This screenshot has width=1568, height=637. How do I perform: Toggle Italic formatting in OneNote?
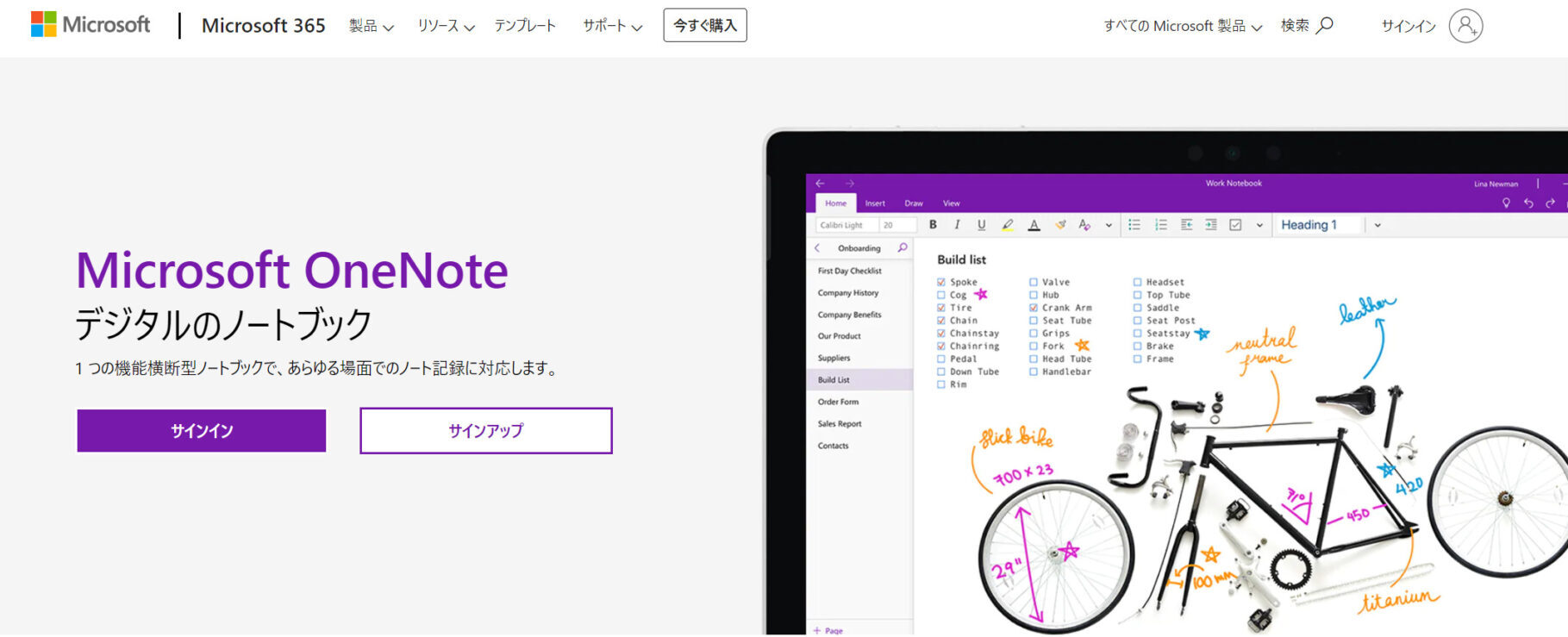(957, 225)
